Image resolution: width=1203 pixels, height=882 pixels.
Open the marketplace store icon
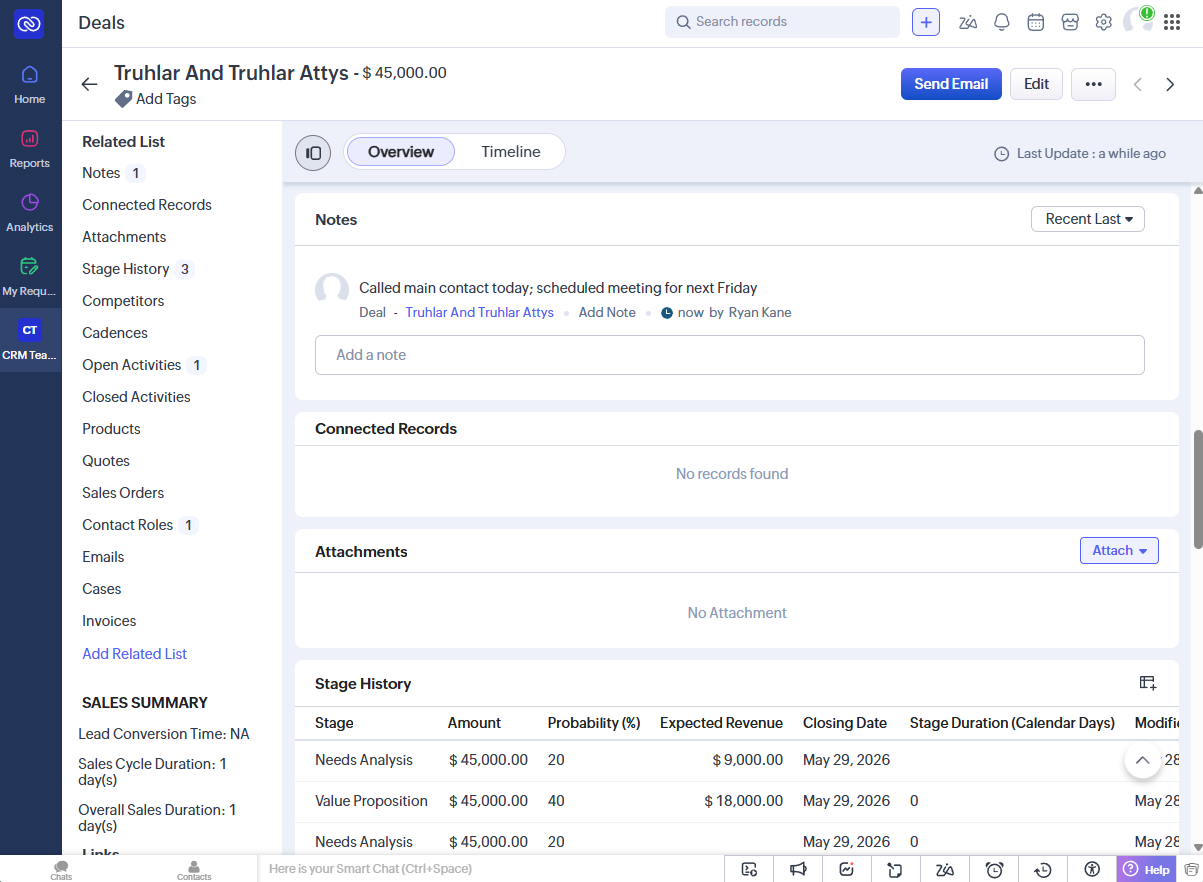coord(1070,22)
